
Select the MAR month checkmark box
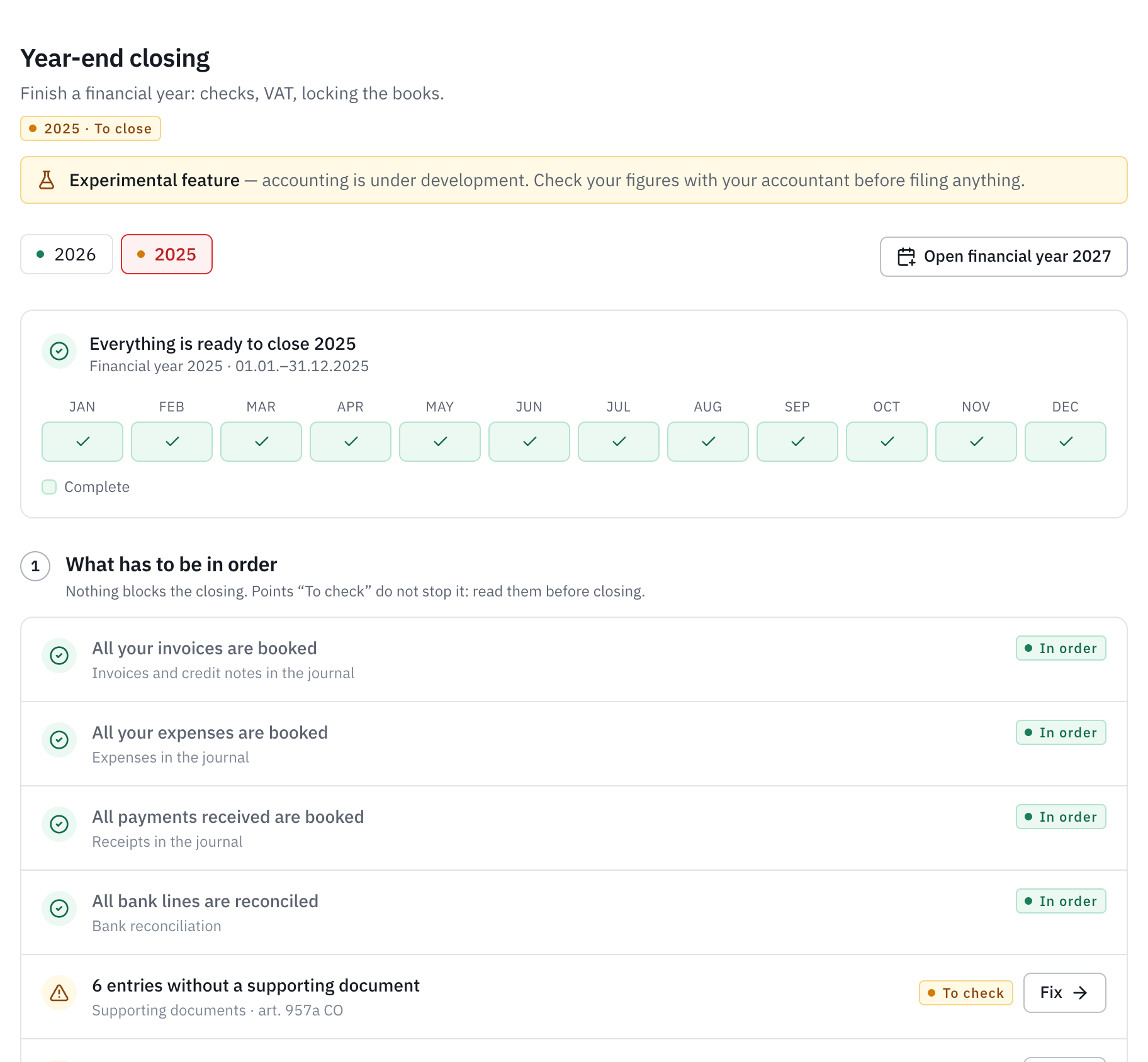pyautogui.click(x=261, y=442)
